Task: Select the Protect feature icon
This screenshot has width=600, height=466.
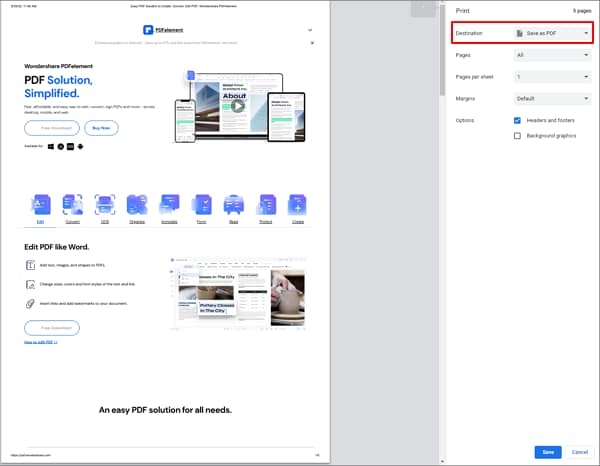Action: (x=266, y=205)
